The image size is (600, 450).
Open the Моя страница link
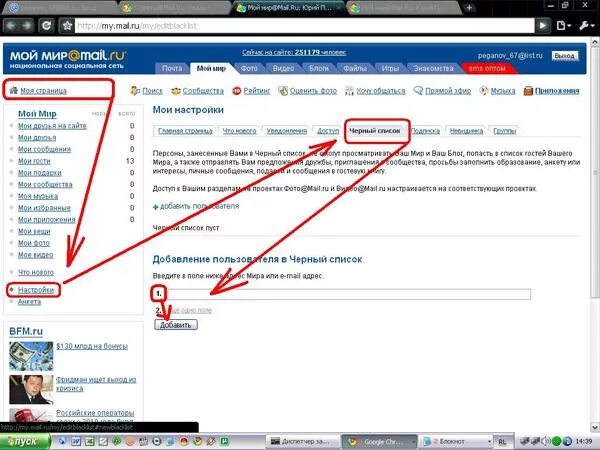43,91
